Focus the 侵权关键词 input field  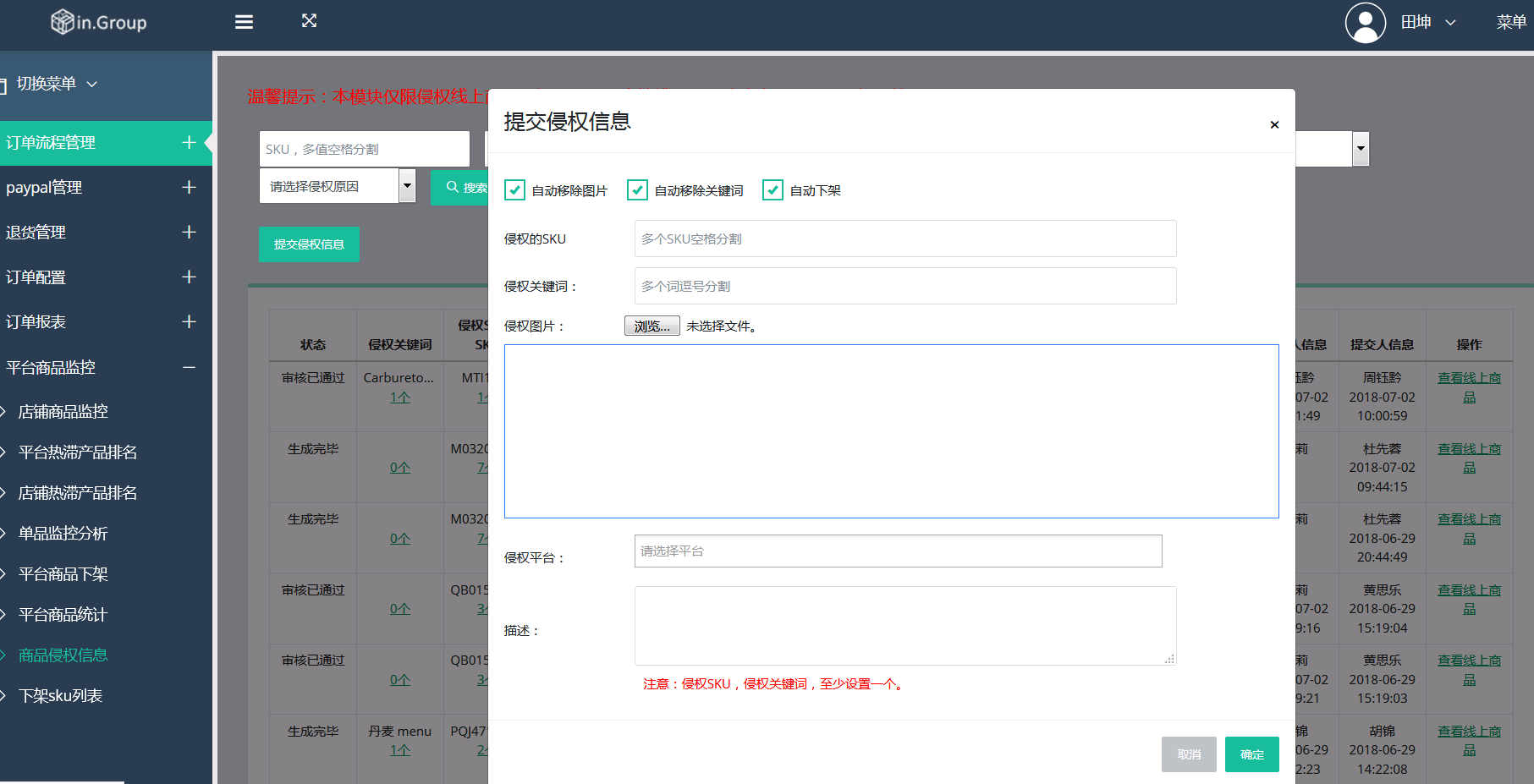pyautogui.click(x=905, y=286)
